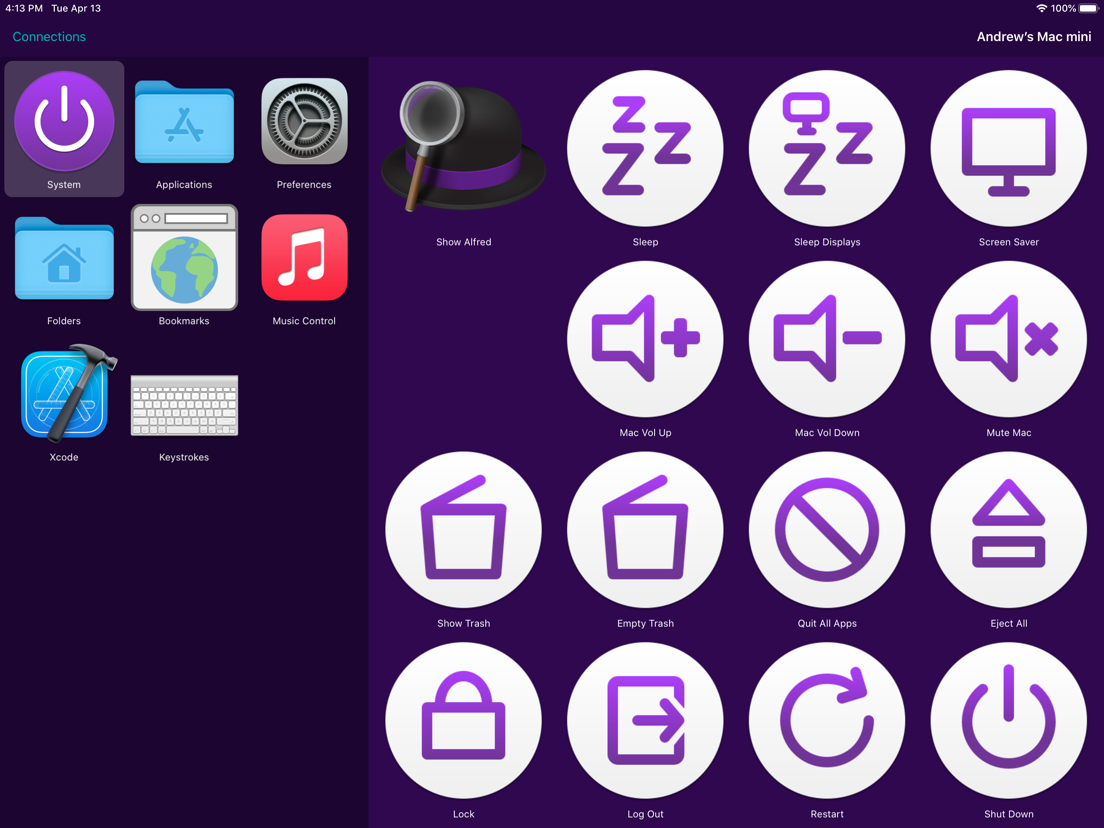Open the Applications folder

point(184,123)
